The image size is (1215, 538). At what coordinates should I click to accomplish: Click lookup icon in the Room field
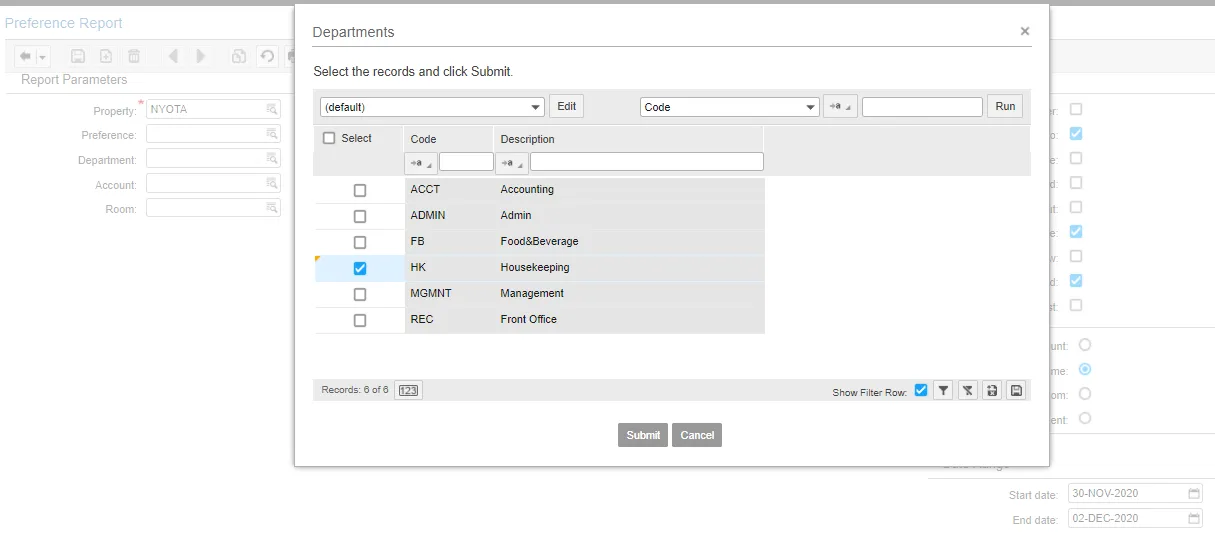pos(271,208)
